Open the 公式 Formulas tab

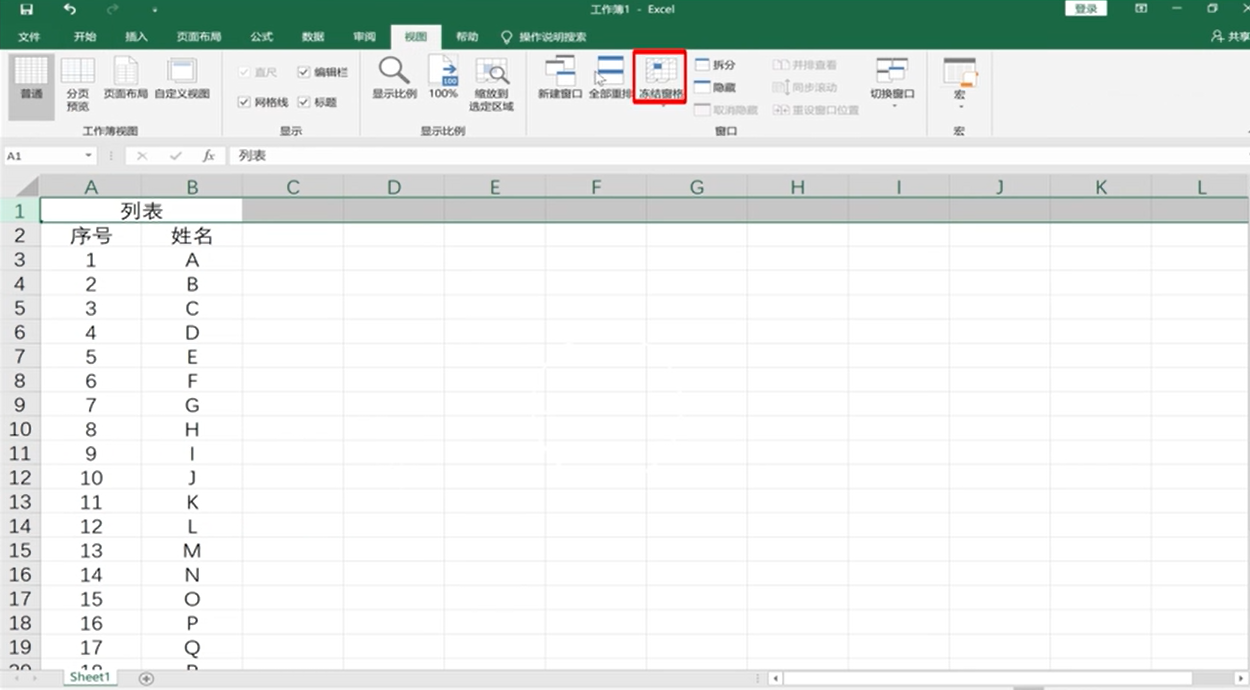[261, 37]
